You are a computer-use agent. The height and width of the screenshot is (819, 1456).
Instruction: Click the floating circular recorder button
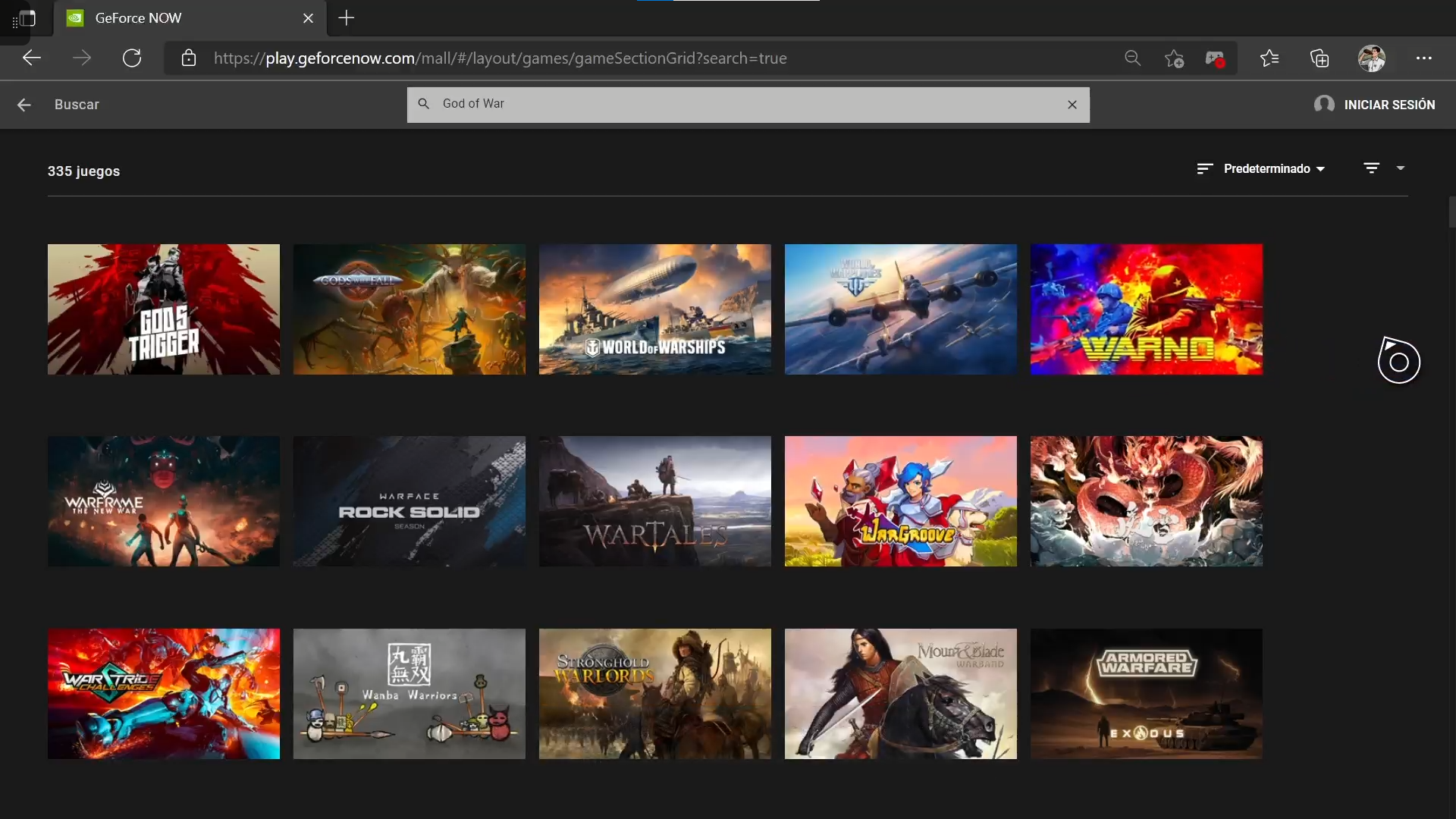(1399, 361)
